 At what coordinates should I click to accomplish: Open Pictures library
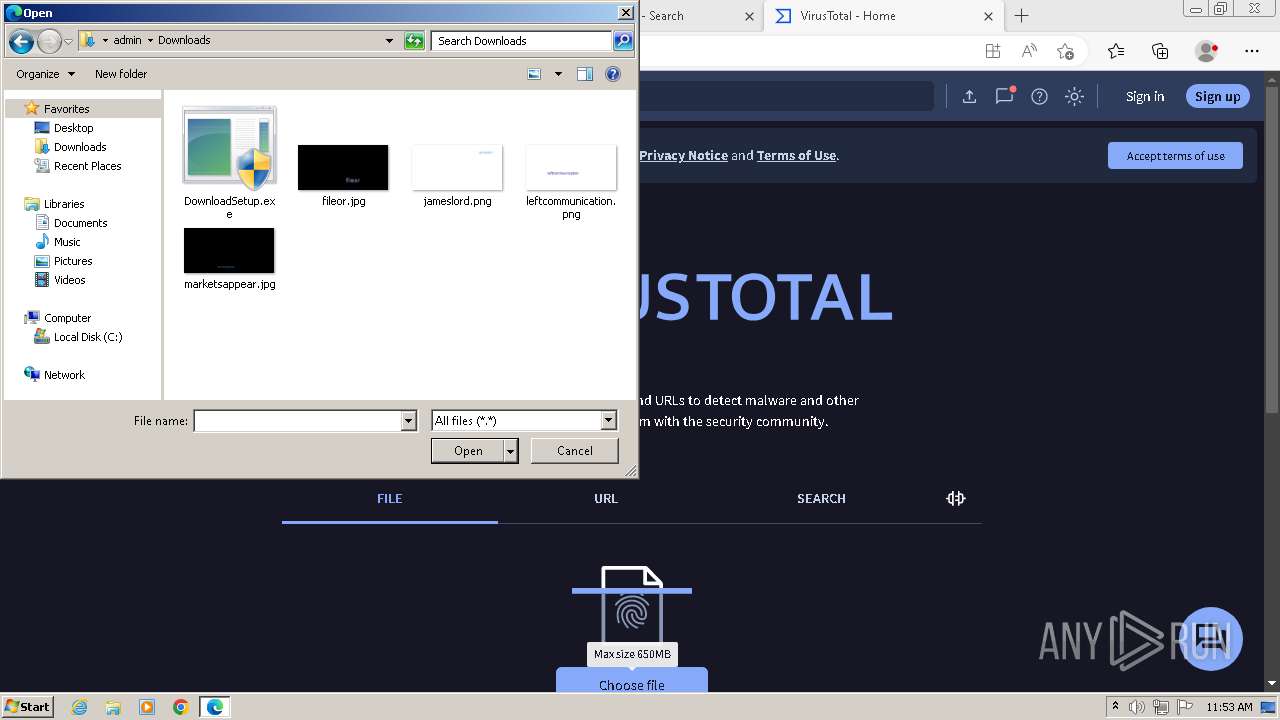pyautogui.click(x=73, y=261)
